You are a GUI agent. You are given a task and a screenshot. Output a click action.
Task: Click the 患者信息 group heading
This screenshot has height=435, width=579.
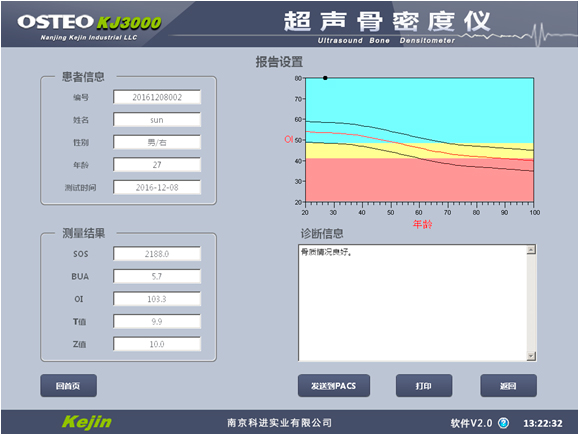(x=83, y=77)
